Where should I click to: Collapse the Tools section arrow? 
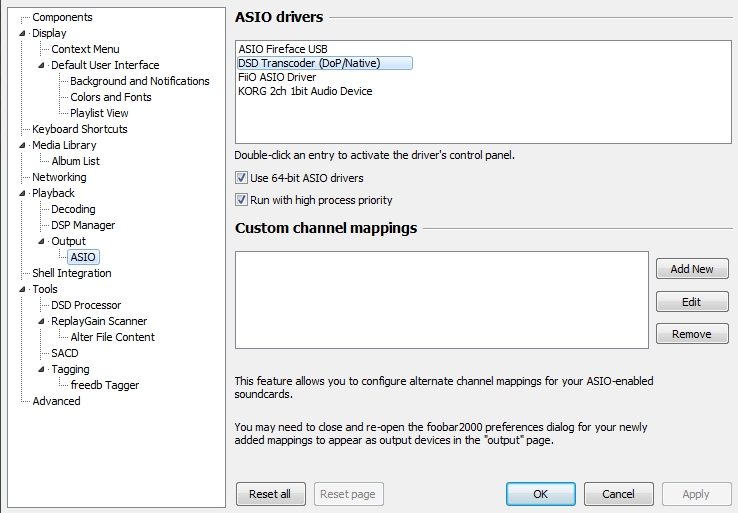[22, 289]
